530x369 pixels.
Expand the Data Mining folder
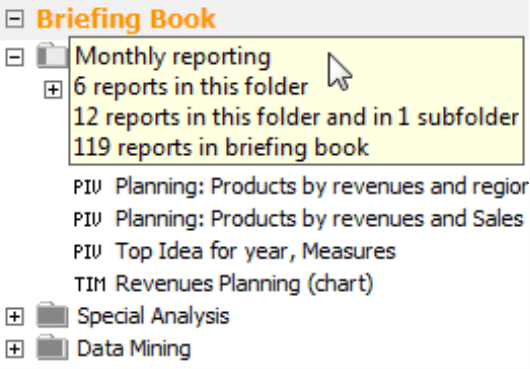tap(15, 349)
